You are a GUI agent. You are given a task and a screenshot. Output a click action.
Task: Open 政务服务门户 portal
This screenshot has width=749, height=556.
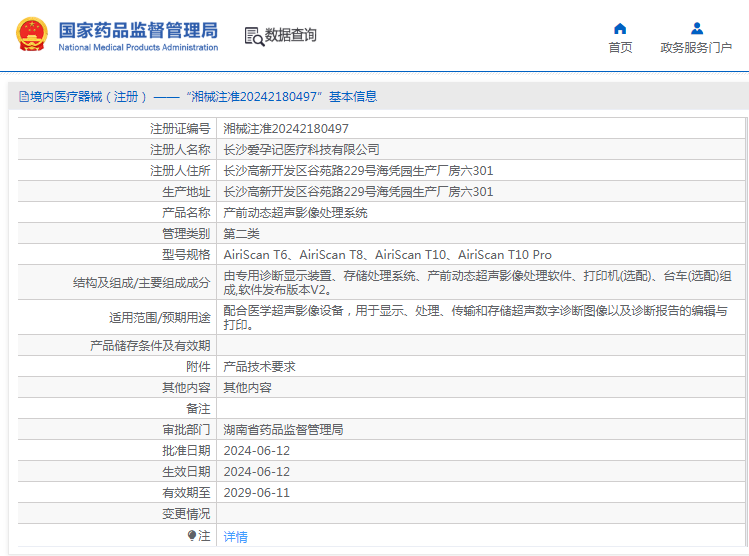coord(696,48)
